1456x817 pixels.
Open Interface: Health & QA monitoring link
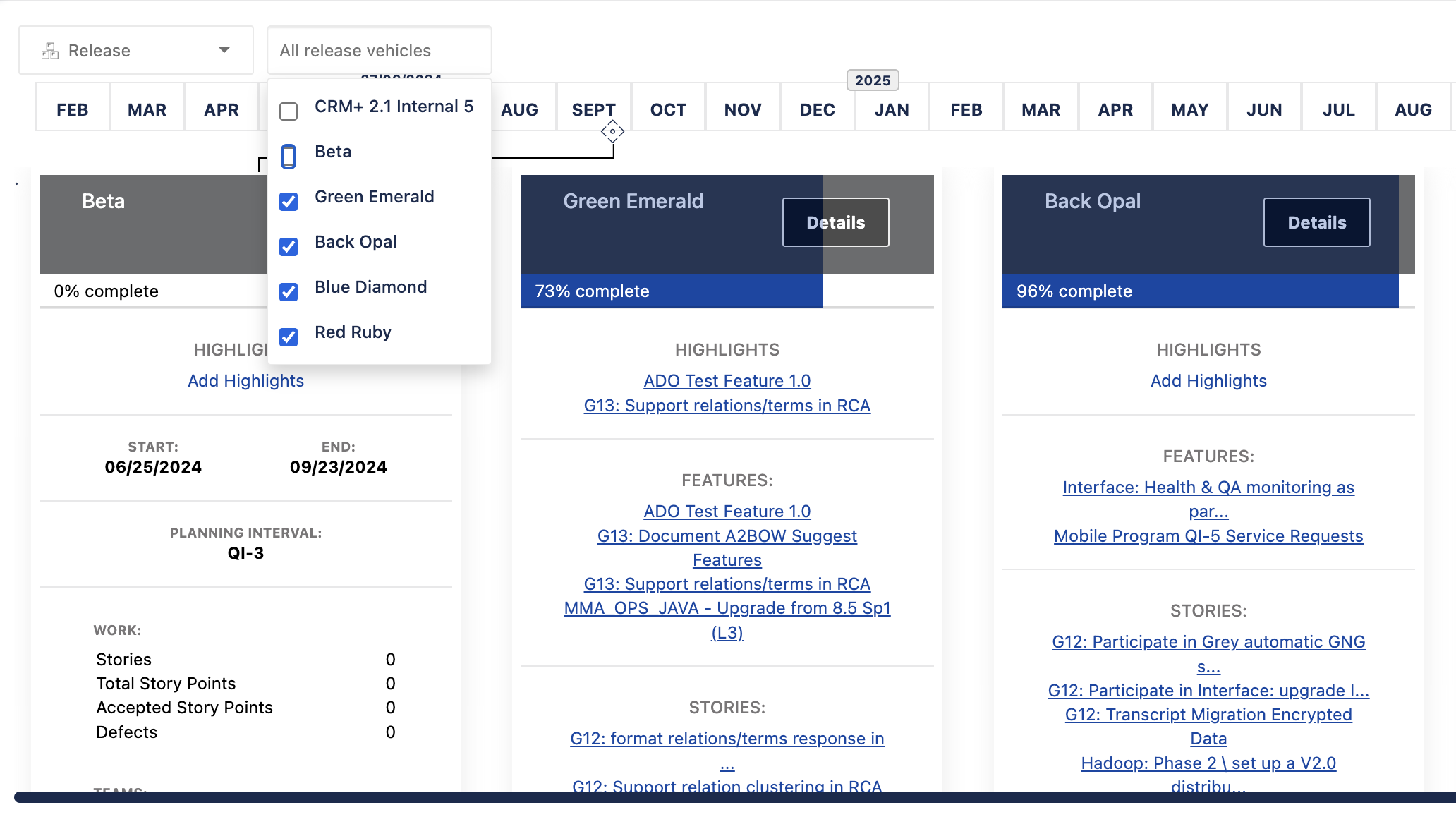pos(1208,500)
